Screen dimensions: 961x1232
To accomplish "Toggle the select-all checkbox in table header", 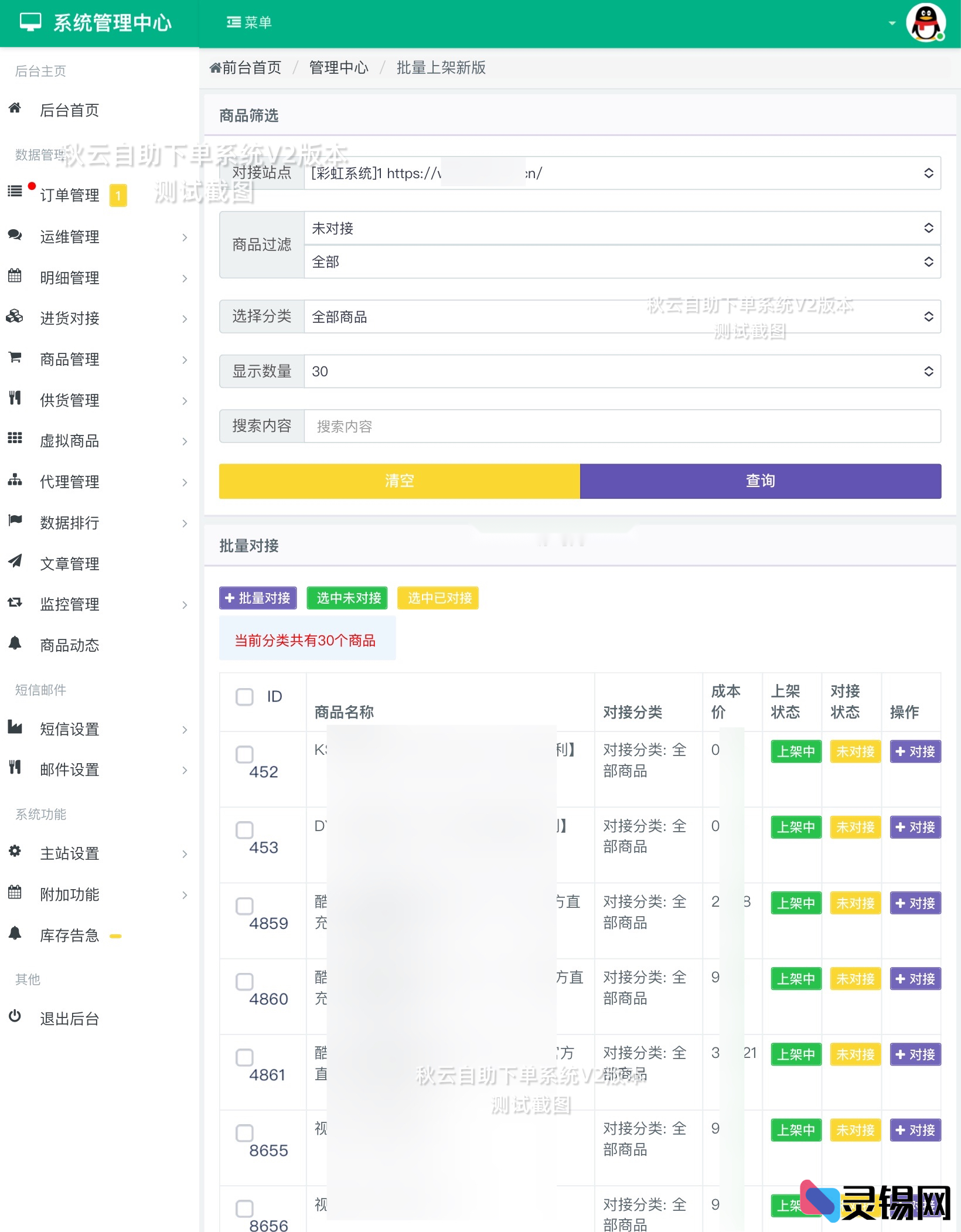I will click(244, 696).
